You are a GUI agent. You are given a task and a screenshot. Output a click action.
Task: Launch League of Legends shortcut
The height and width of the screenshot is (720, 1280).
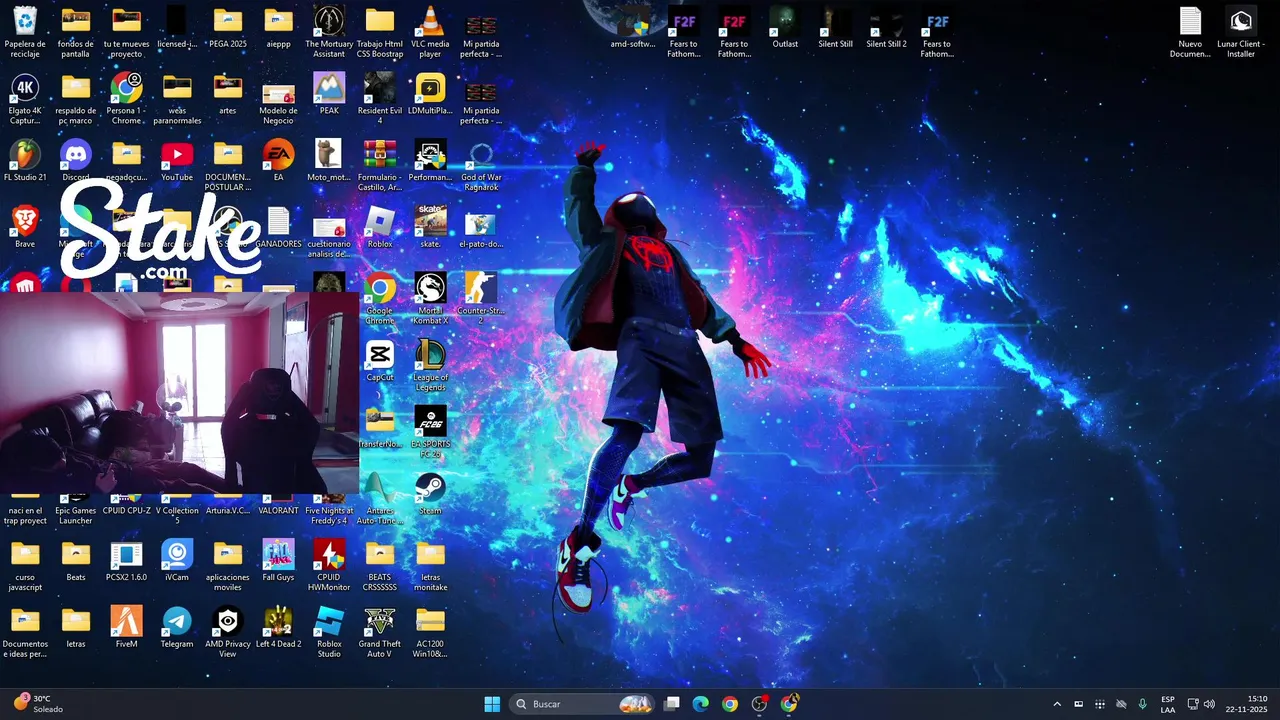(430, 366)
